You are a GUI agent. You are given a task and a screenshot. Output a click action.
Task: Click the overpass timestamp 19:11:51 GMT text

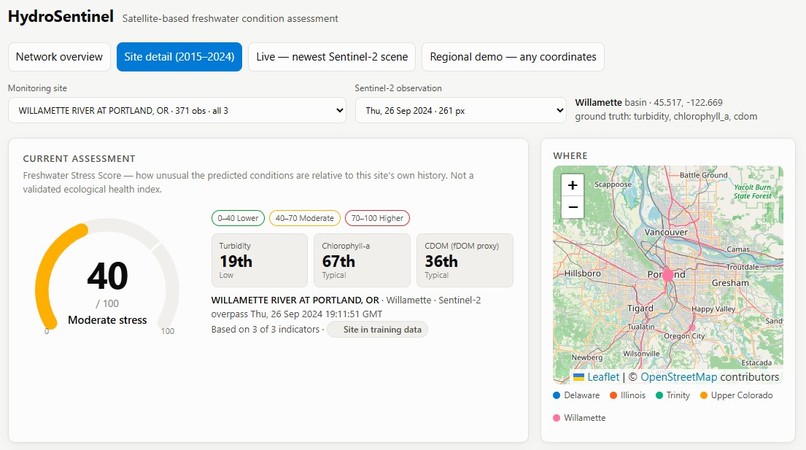(x=297, y=314)
